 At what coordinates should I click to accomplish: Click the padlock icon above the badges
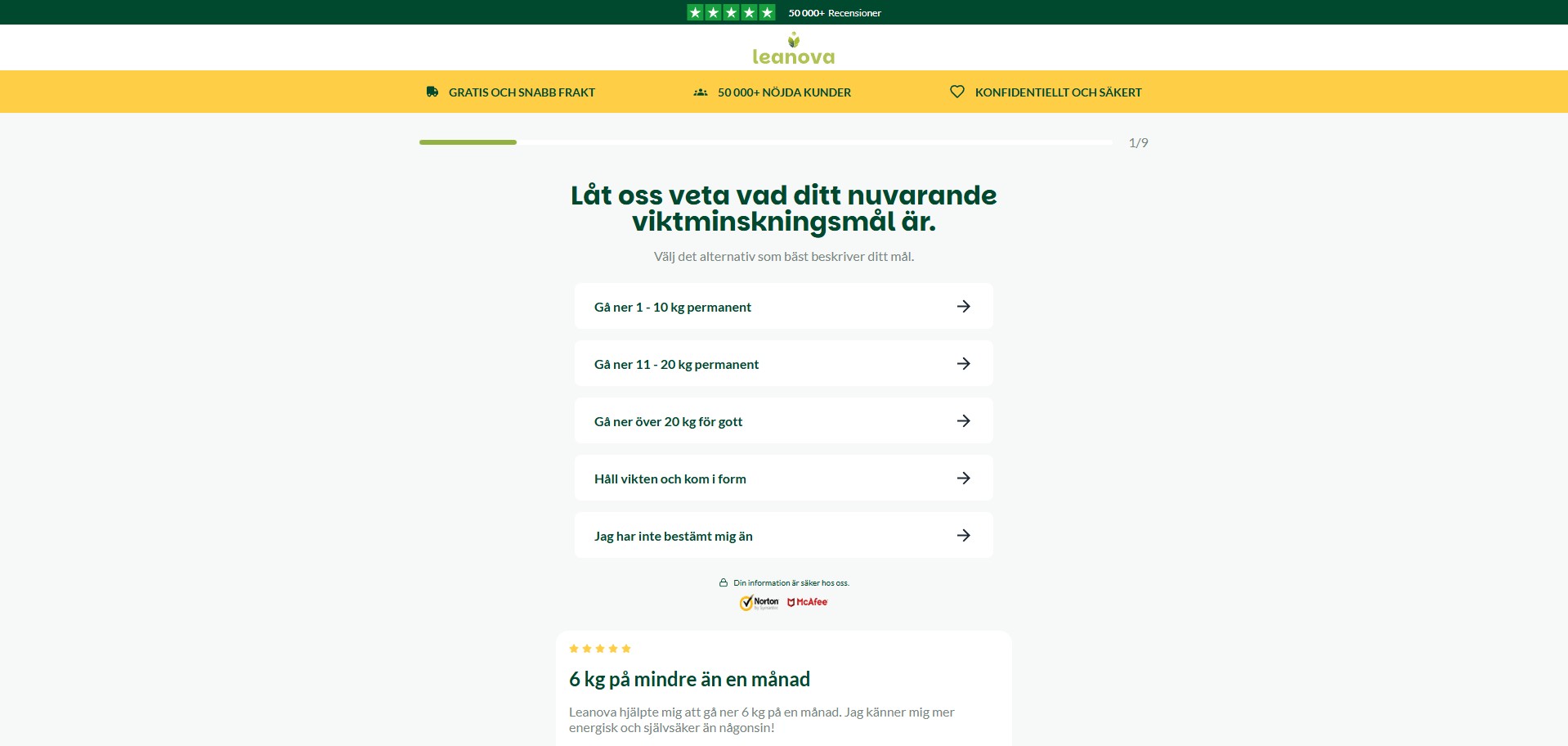click(723, 583)
